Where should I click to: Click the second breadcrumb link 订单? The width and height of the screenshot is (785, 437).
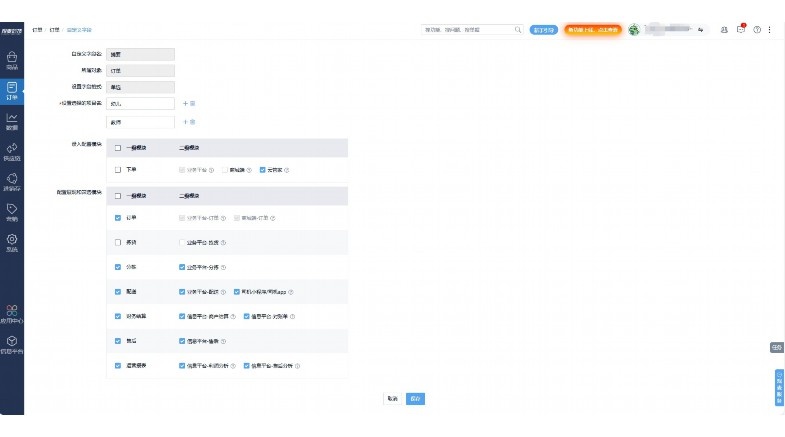pos(54,30)
